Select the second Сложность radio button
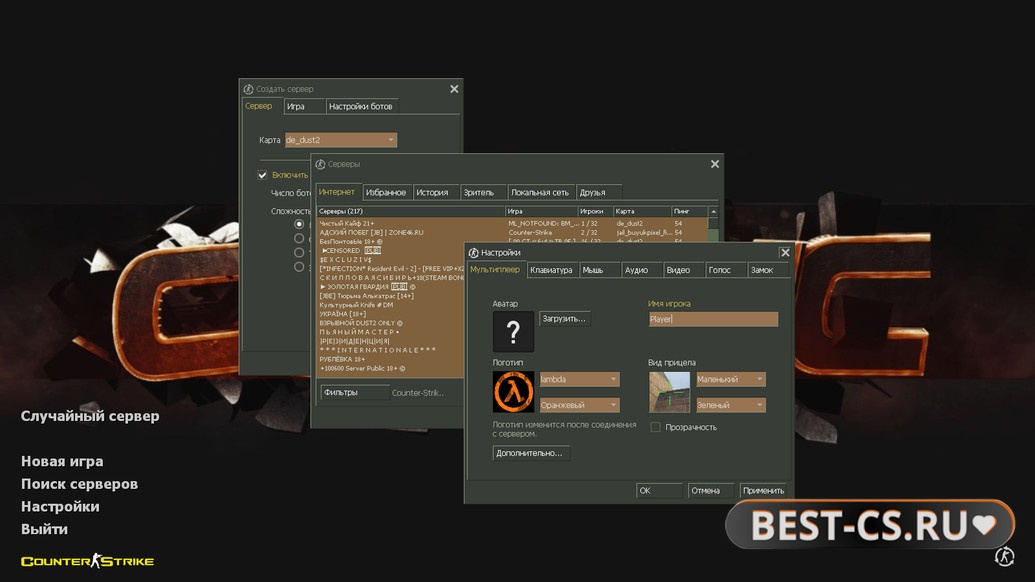 pyautogui.click(x=299, y=238)
